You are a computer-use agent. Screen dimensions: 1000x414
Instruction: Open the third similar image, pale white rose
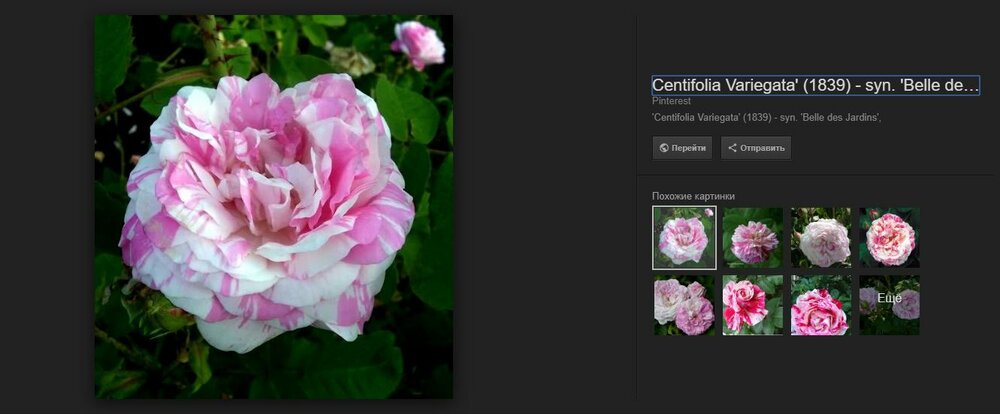[x=821, y=237]
